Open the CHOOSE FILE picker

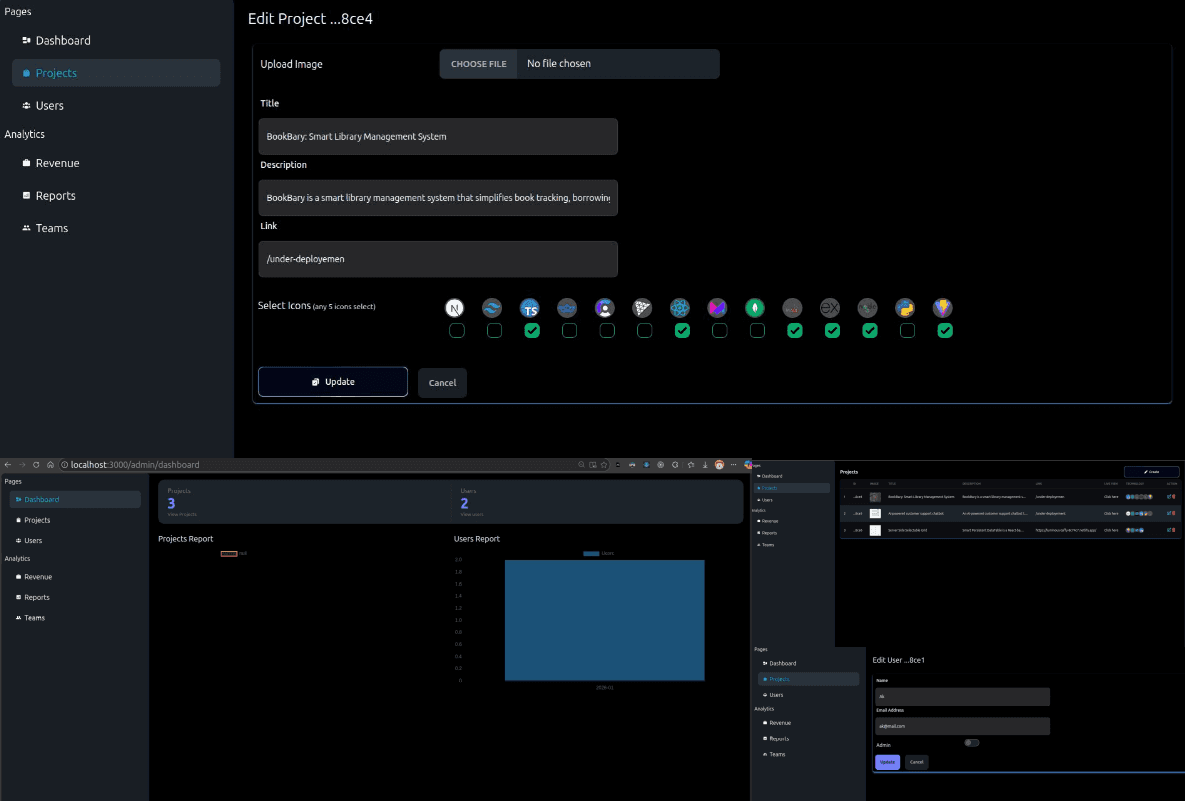click(x=478, y=63)
